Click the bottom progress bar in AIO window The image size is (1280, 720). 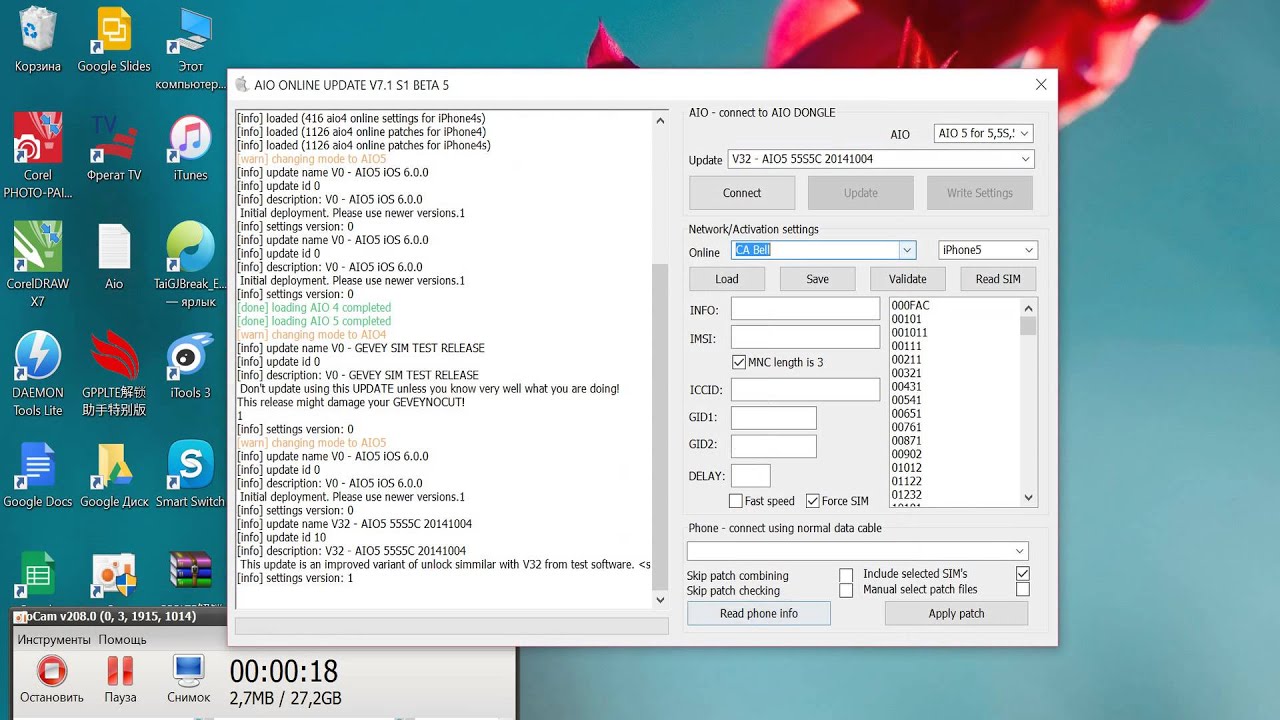[x=451, y=626]
